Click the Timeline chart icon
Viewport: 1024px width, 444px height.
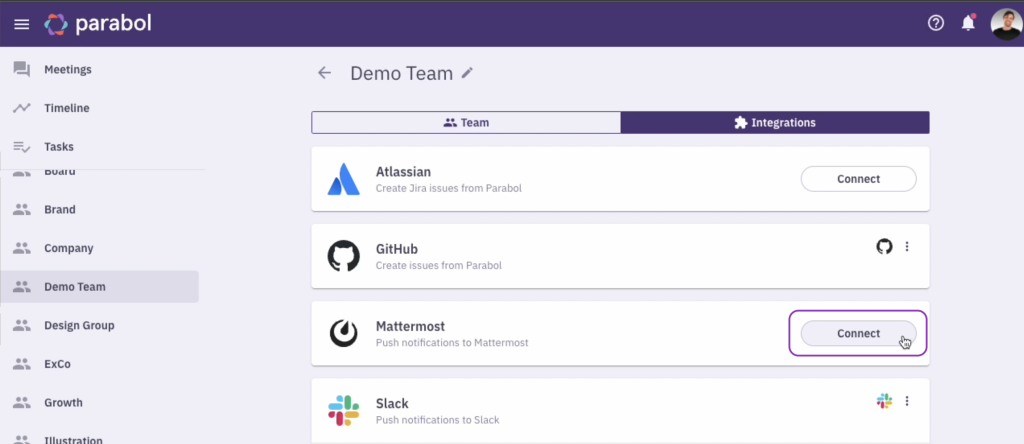22,108
